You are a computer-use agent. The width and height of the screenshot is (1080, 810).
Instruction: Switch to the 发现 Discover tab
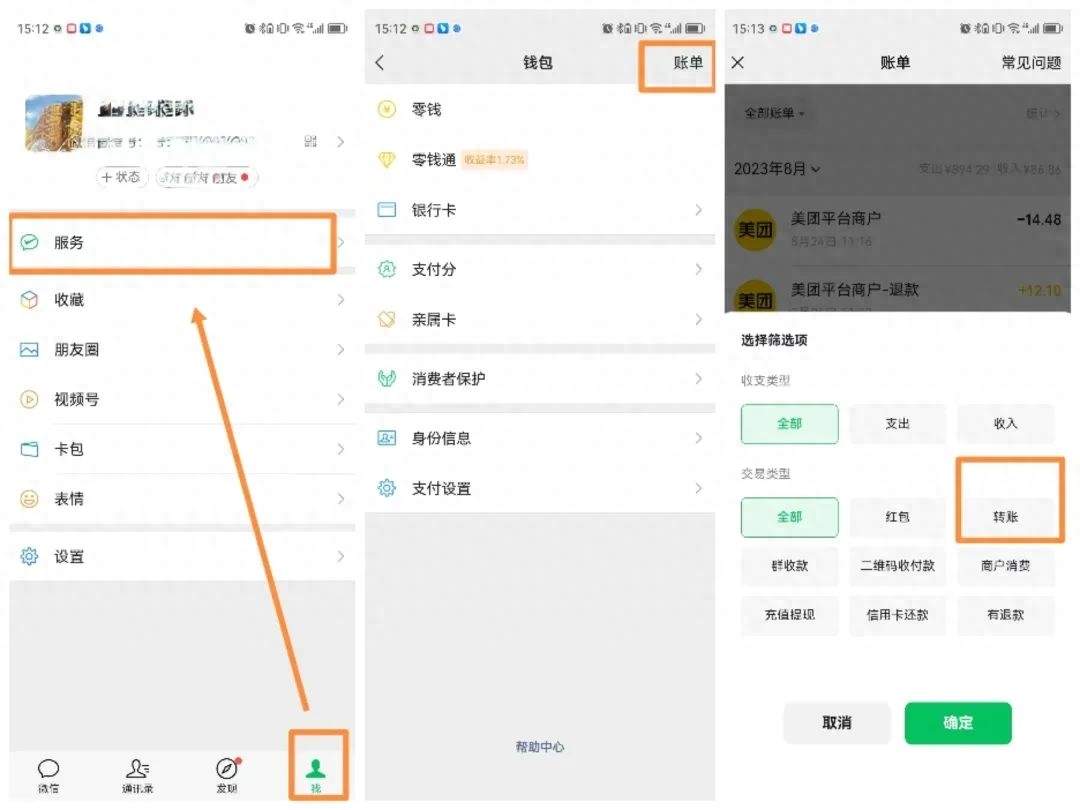pos(227,774)
